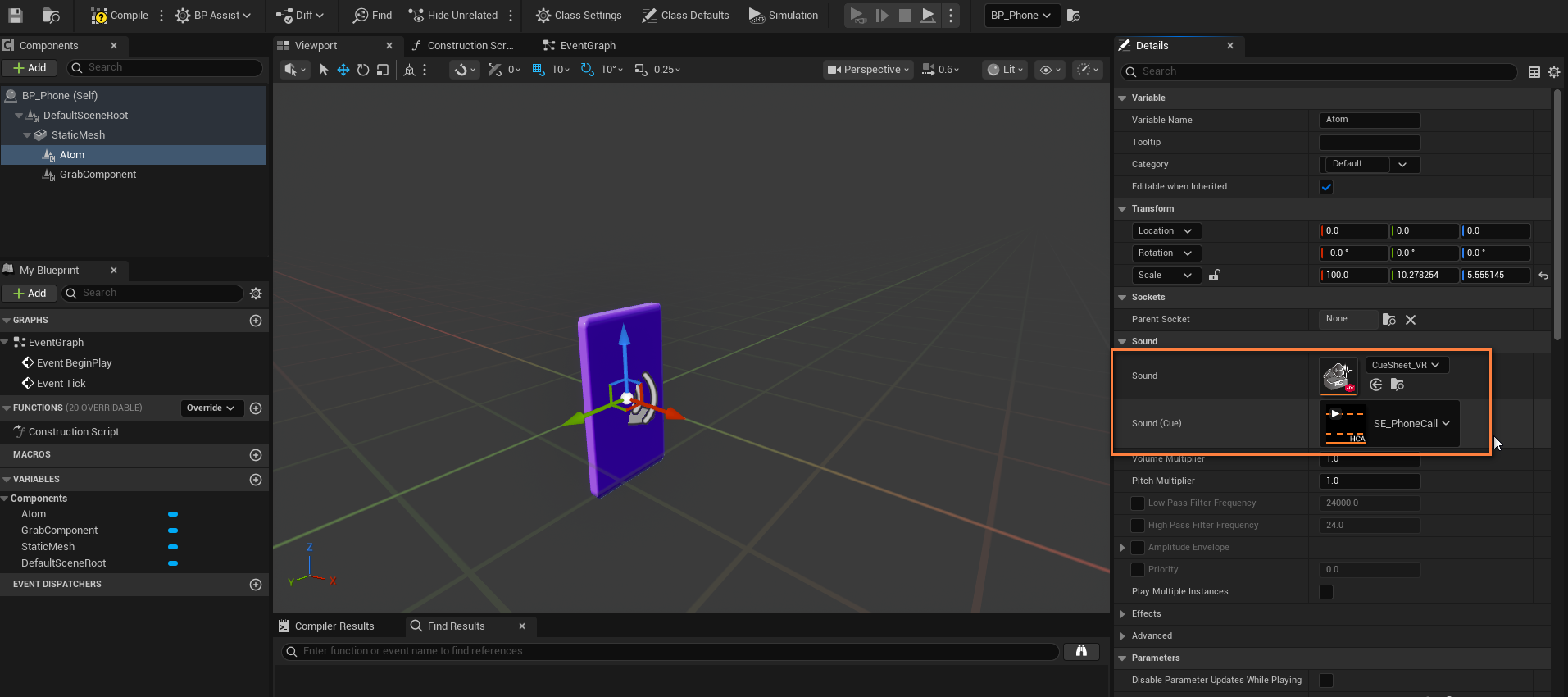Screen dimensions: 1568x697
Task: Open Construction Script function
Action: 74,432
